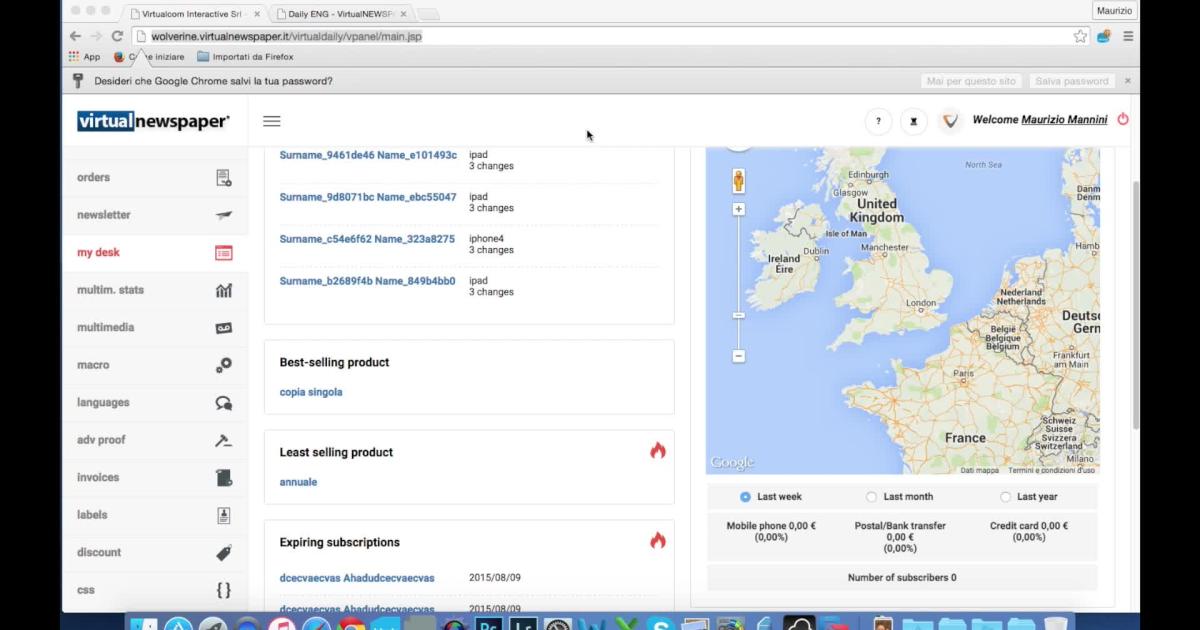Click flame icon beside Least selling product
This screenshot has width=1200, height=630.
tap(657, 451)
